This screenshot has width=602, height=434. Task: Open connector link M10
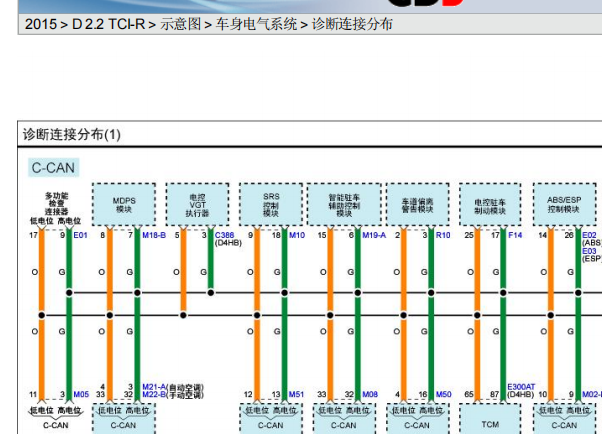[297, 235]
